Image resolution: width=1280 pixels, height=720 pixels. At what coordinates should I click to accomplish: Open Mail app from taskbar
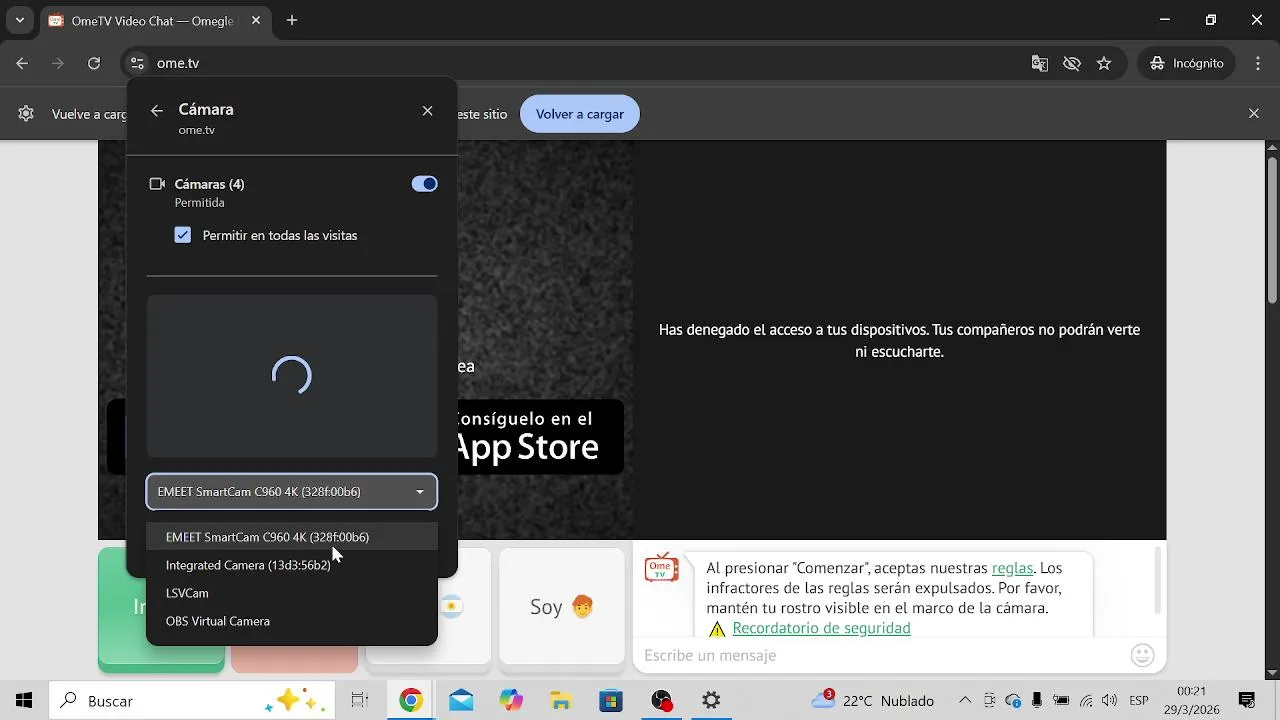coord(461,701)
